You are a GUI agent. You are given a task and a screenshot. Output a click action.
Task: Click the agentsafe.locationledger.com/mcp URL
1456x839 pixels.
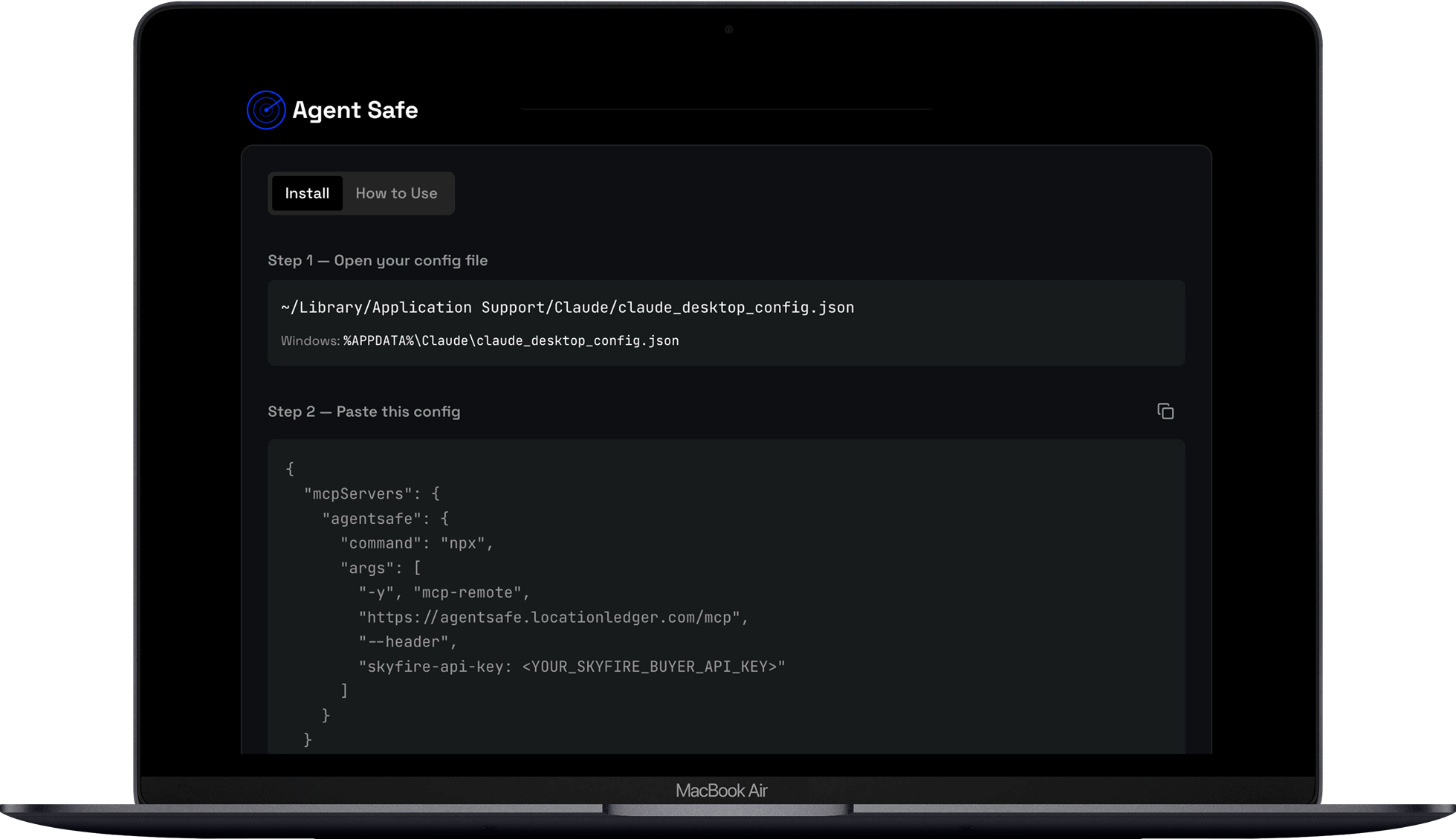tap(552, 617)
